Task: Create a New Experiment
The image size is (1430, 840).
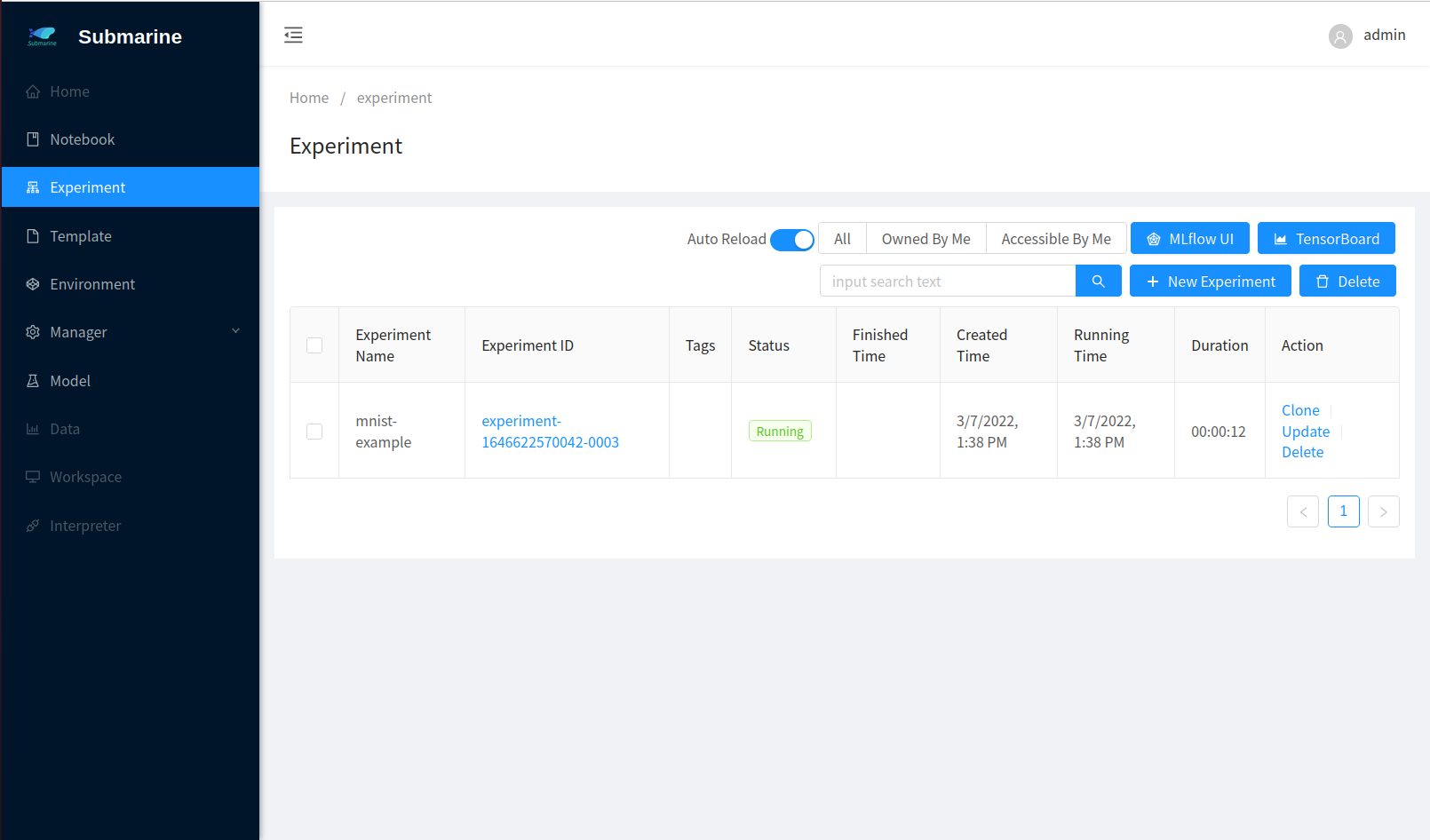Action: [x=1210, y=281]
